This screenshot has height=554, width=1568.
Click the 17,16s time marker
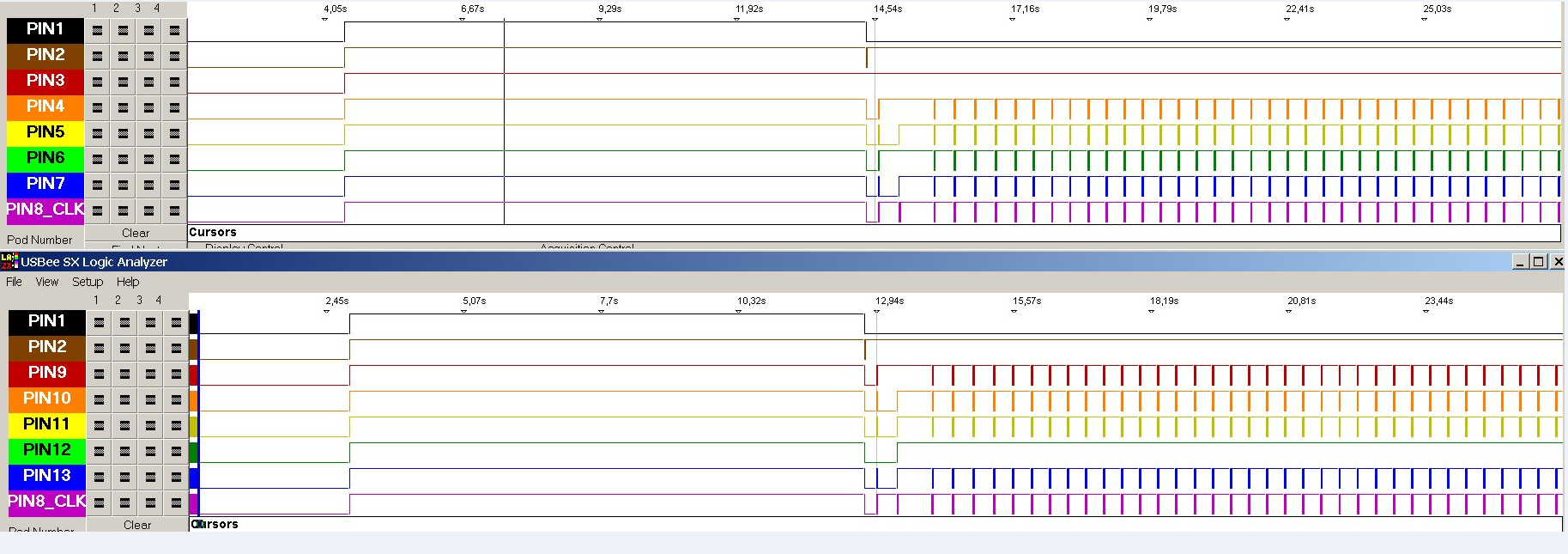pos(1025,9)
